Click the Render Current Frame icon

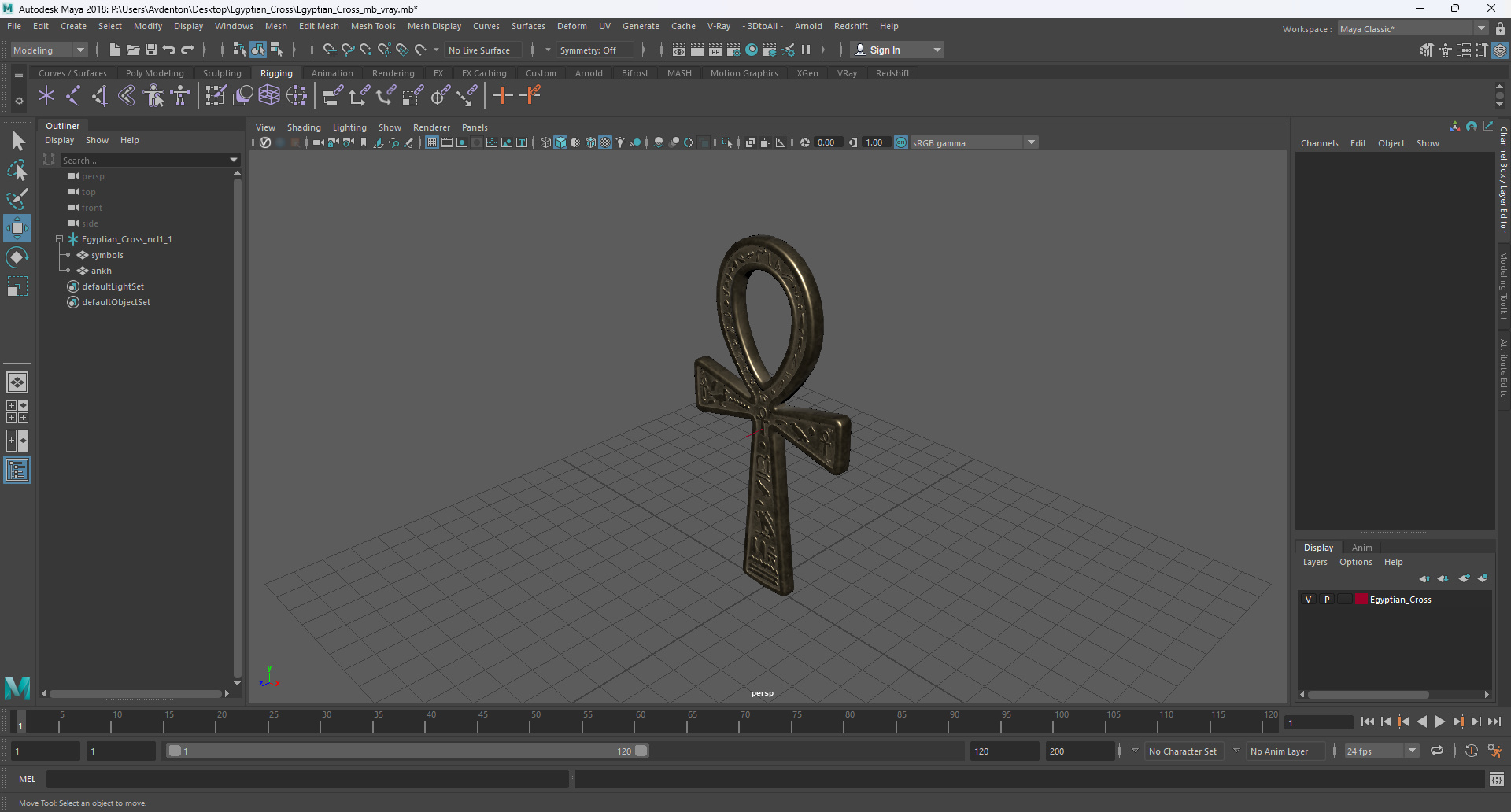coord(697,50)
